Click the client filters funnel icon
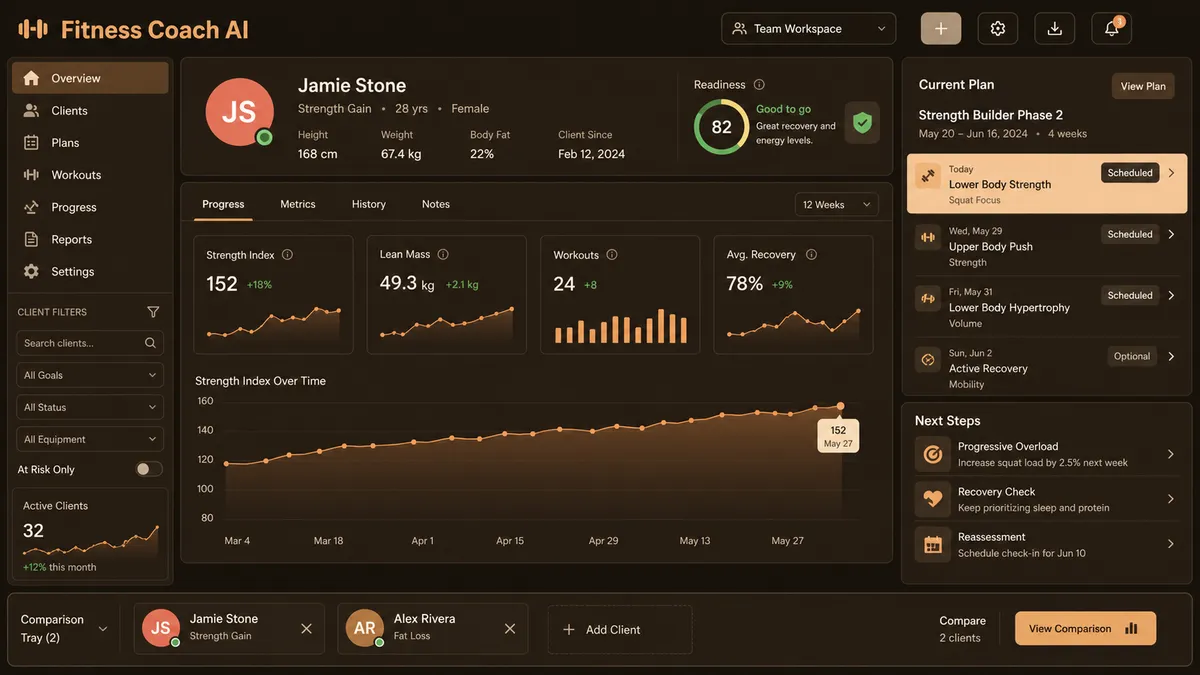 pos(153,312)
